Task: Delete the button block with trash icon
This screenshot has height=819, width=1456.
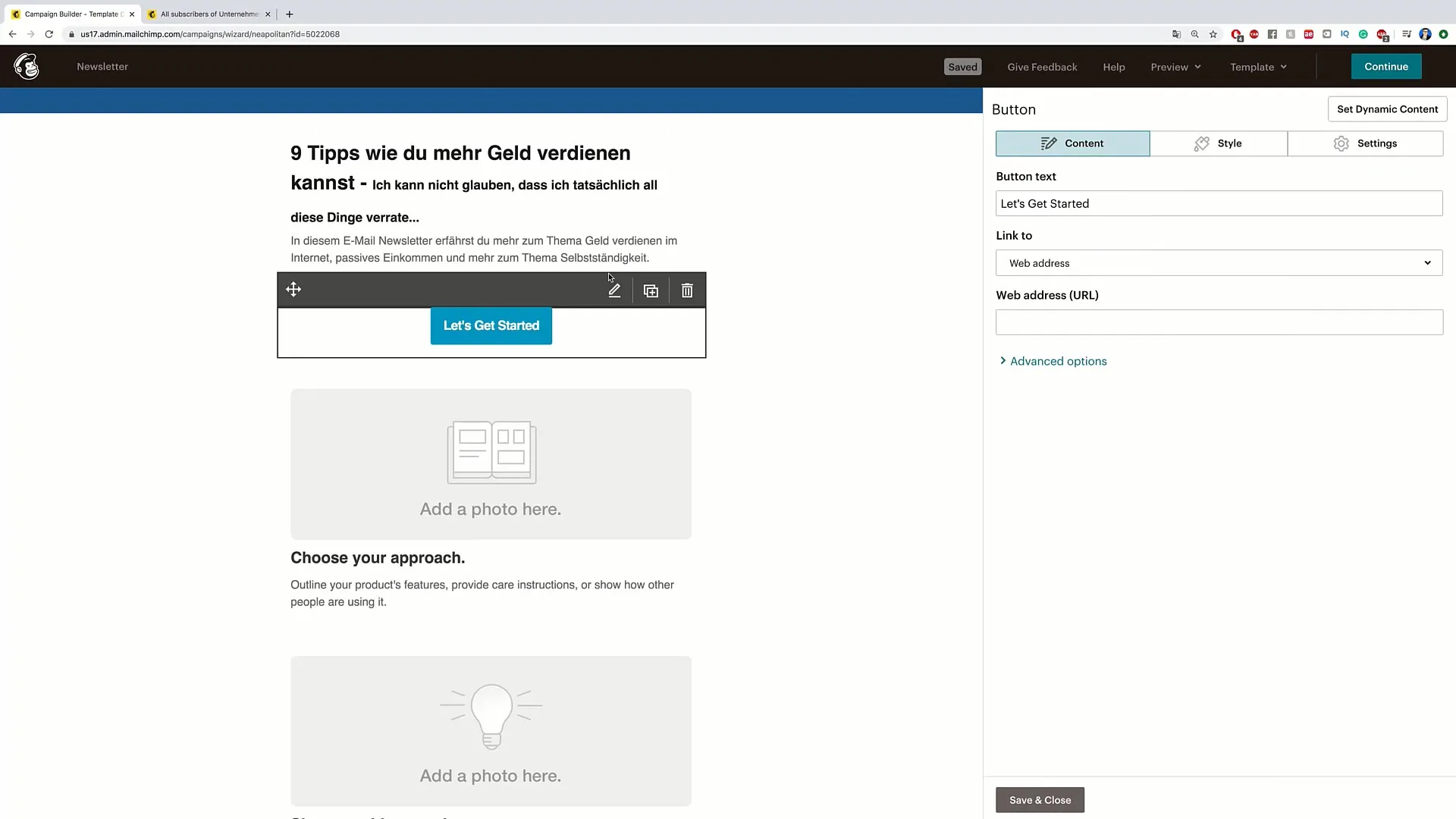Action: click(687, 290)
